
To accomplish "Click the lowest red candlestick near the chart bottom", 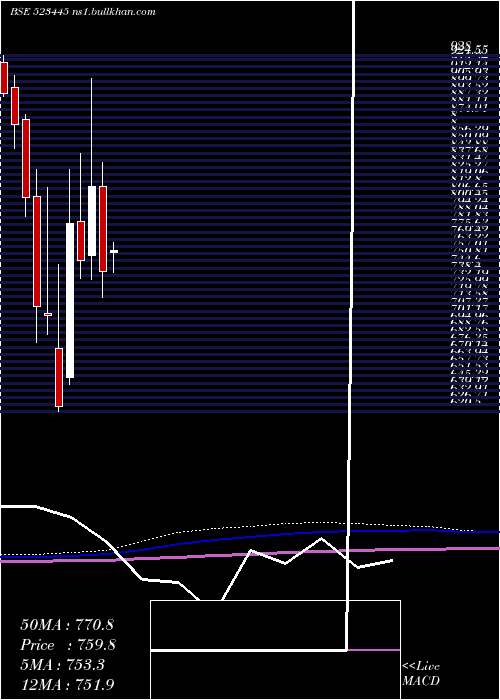I will (59, 377).
